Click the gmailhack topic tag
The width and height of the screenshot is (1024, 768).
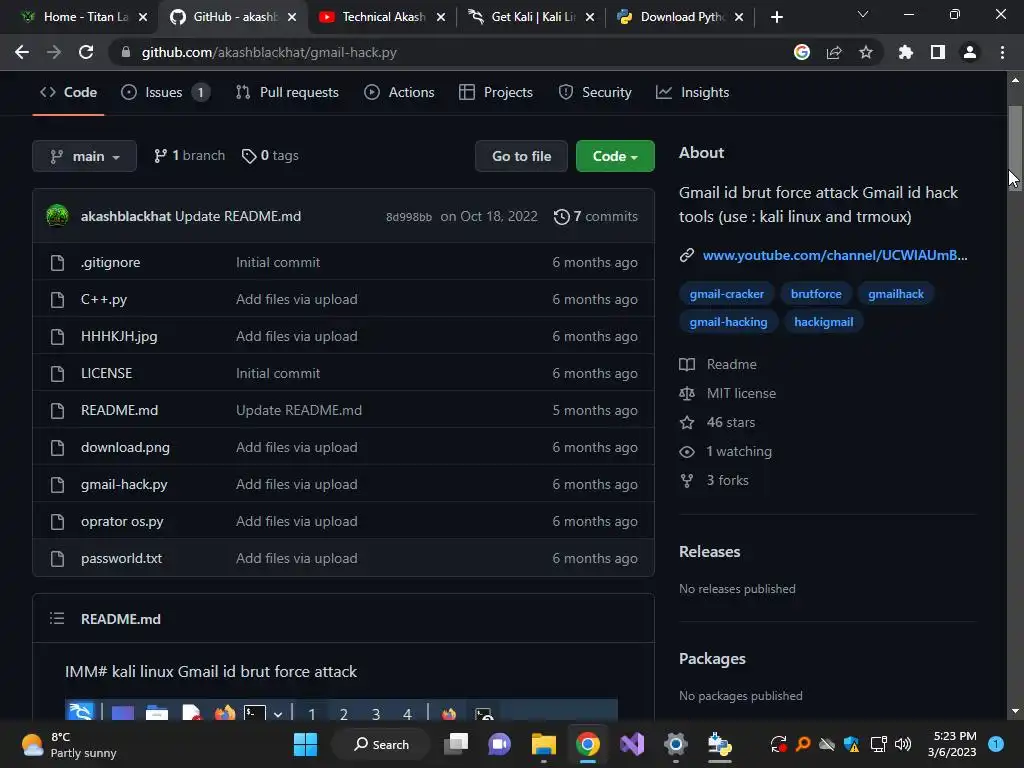click(x=896, y=294)
